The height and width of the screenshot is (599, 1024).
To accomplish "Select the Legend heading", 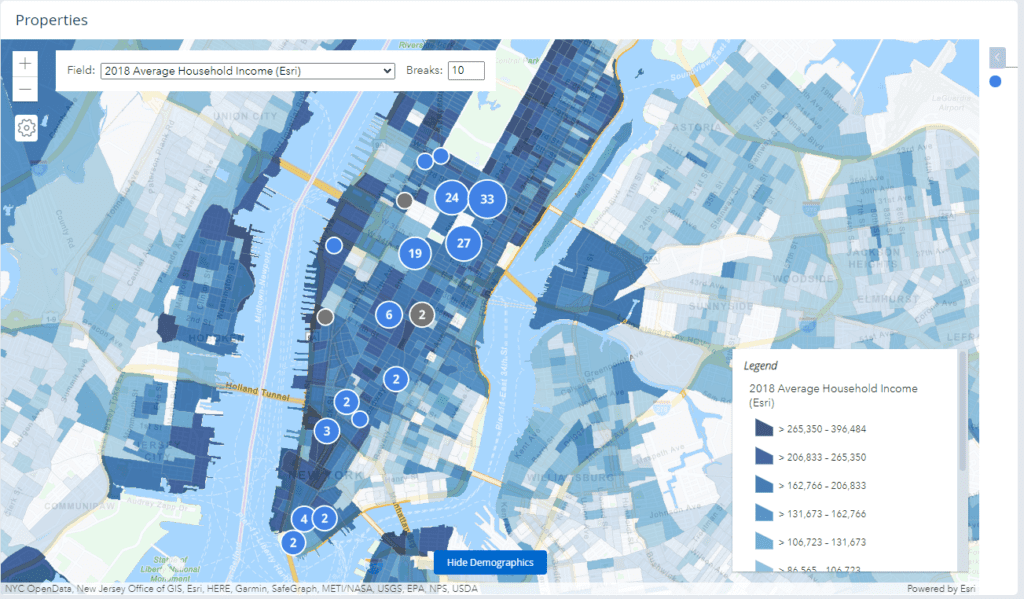I will click(x=761, y=364).
